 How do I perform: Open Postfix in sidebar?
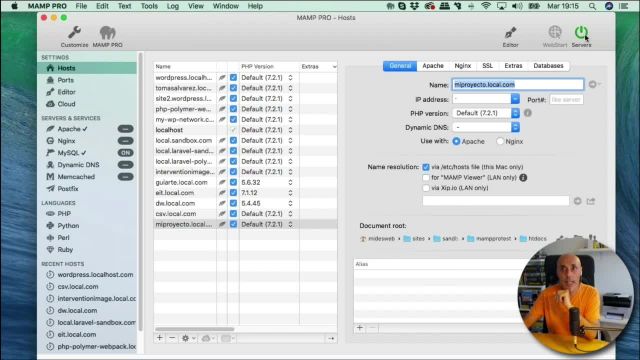click(x=68, y=189)
